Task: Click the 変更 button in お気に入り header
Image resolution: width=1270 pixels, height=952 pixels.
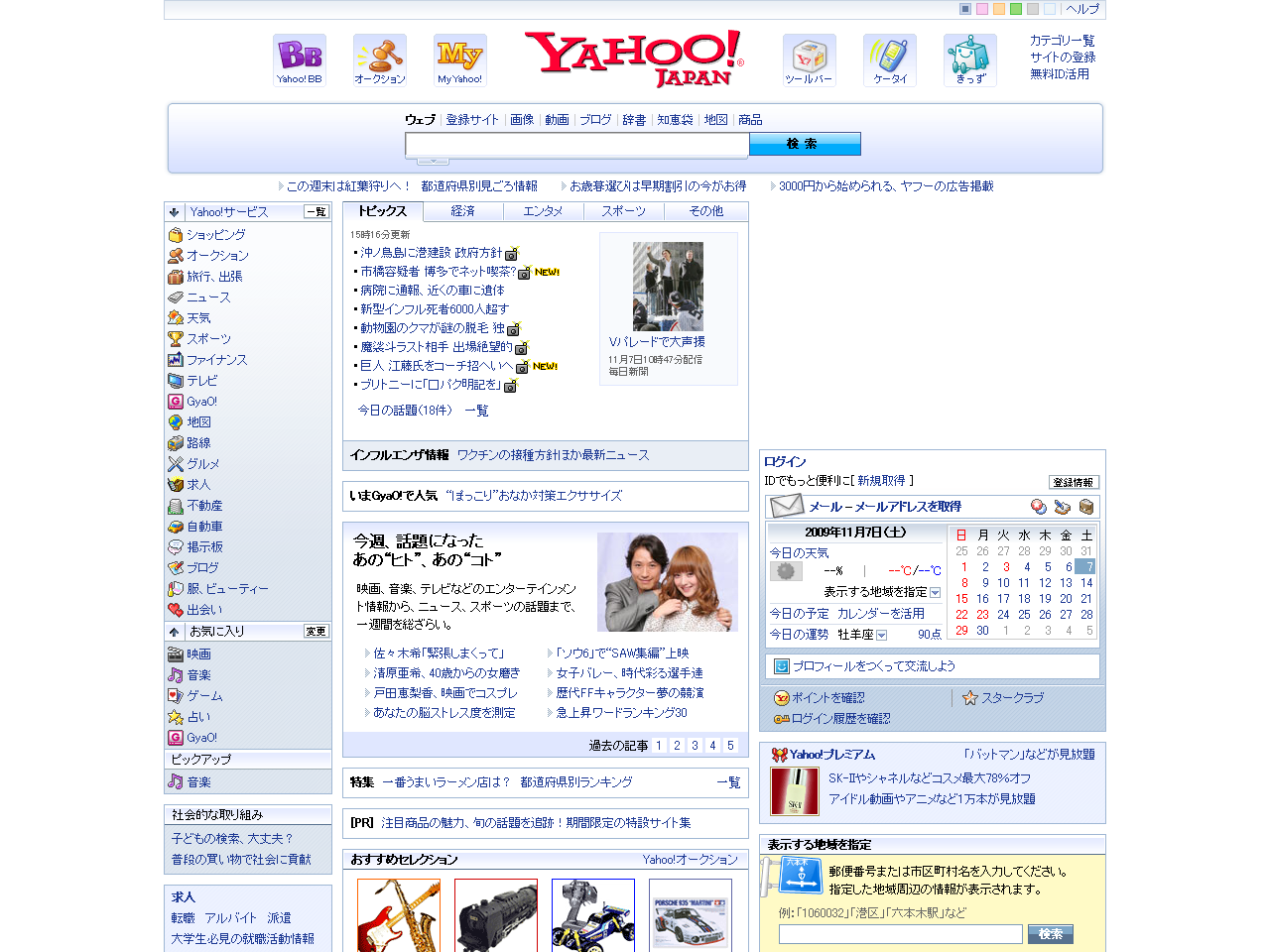Action: (316, 632)
